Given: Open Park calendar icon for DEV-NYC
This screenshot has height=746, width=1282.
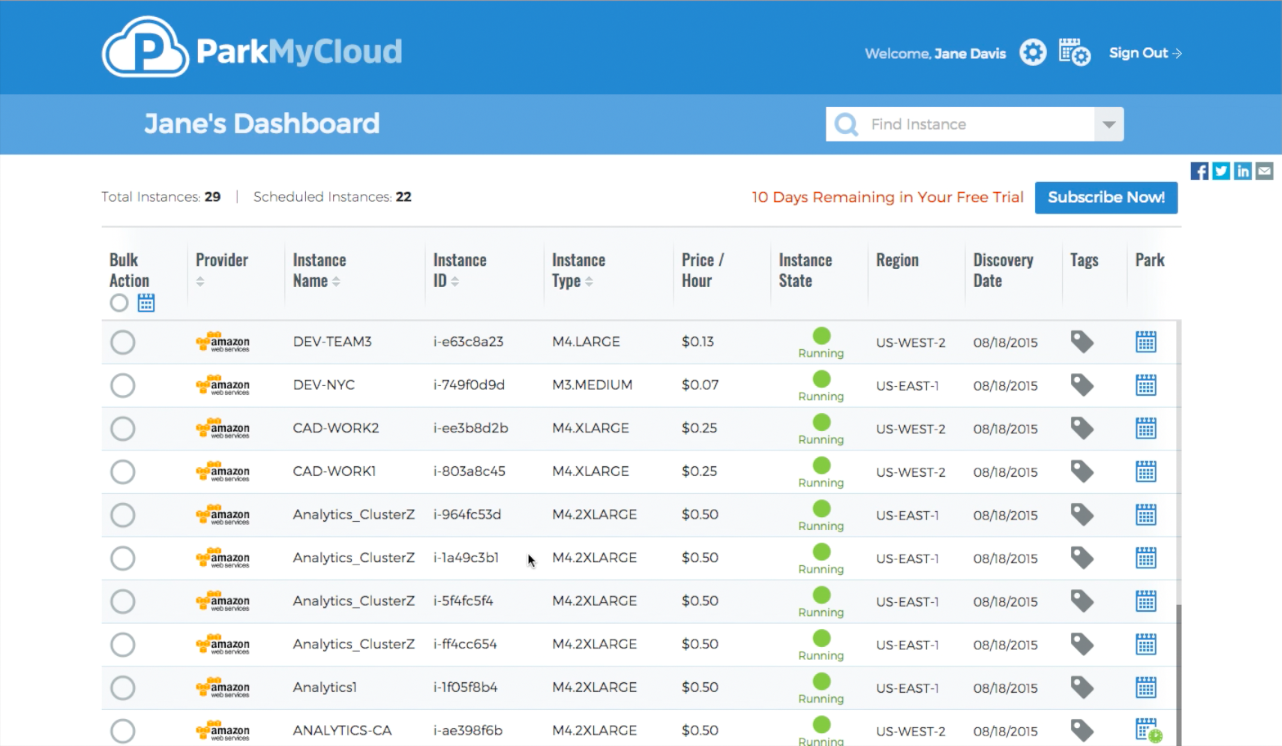Looking at the screenshot, I should click(1146, 385).
